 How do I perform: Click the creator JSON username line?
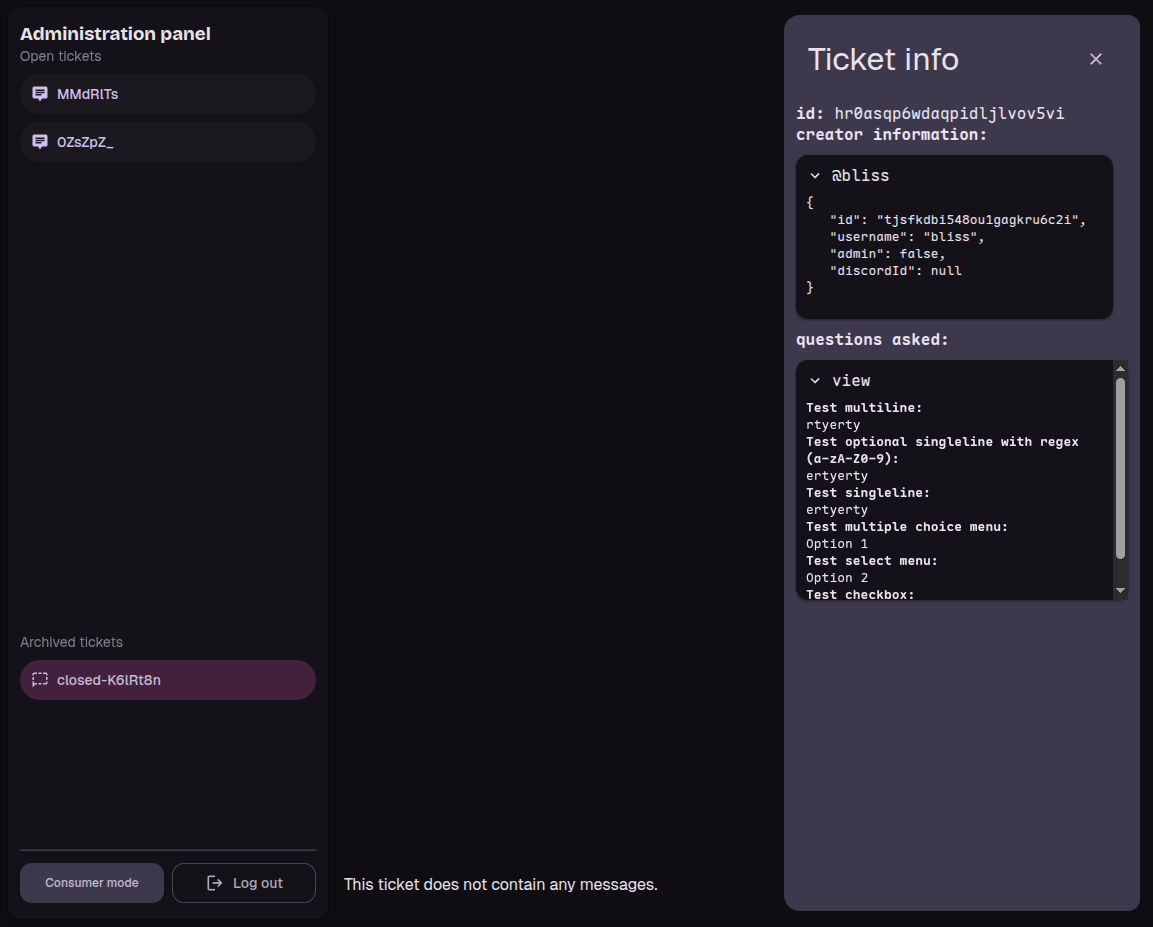click(x=906, y=238)
